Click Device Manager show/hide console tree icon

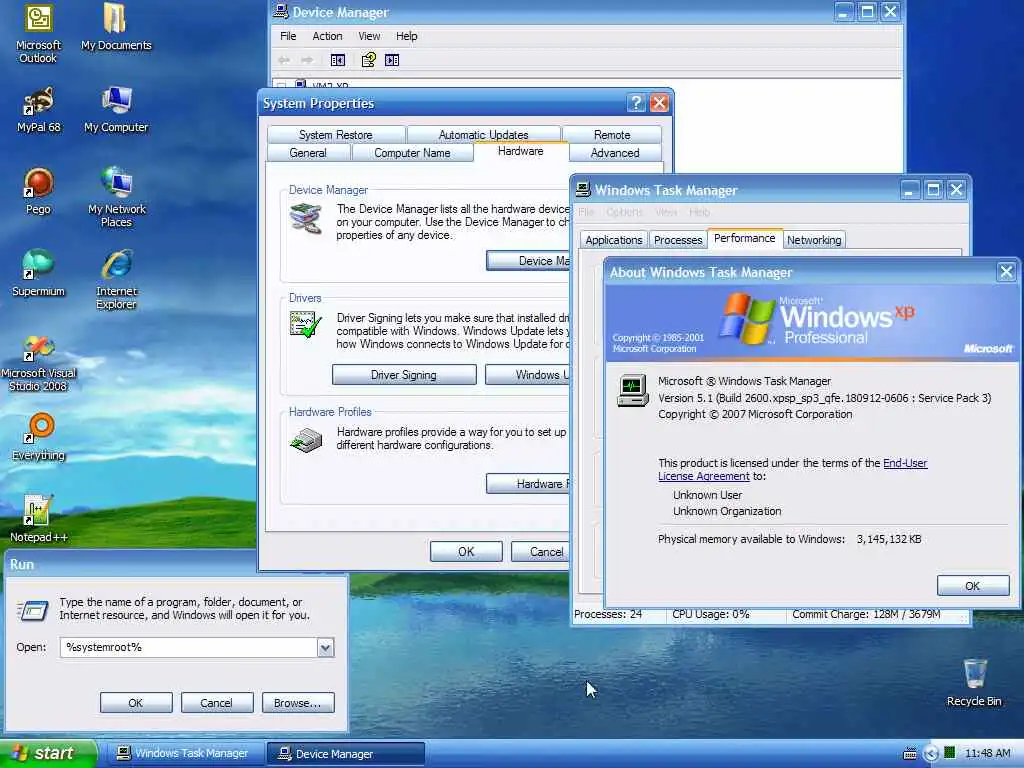[338, 60]
